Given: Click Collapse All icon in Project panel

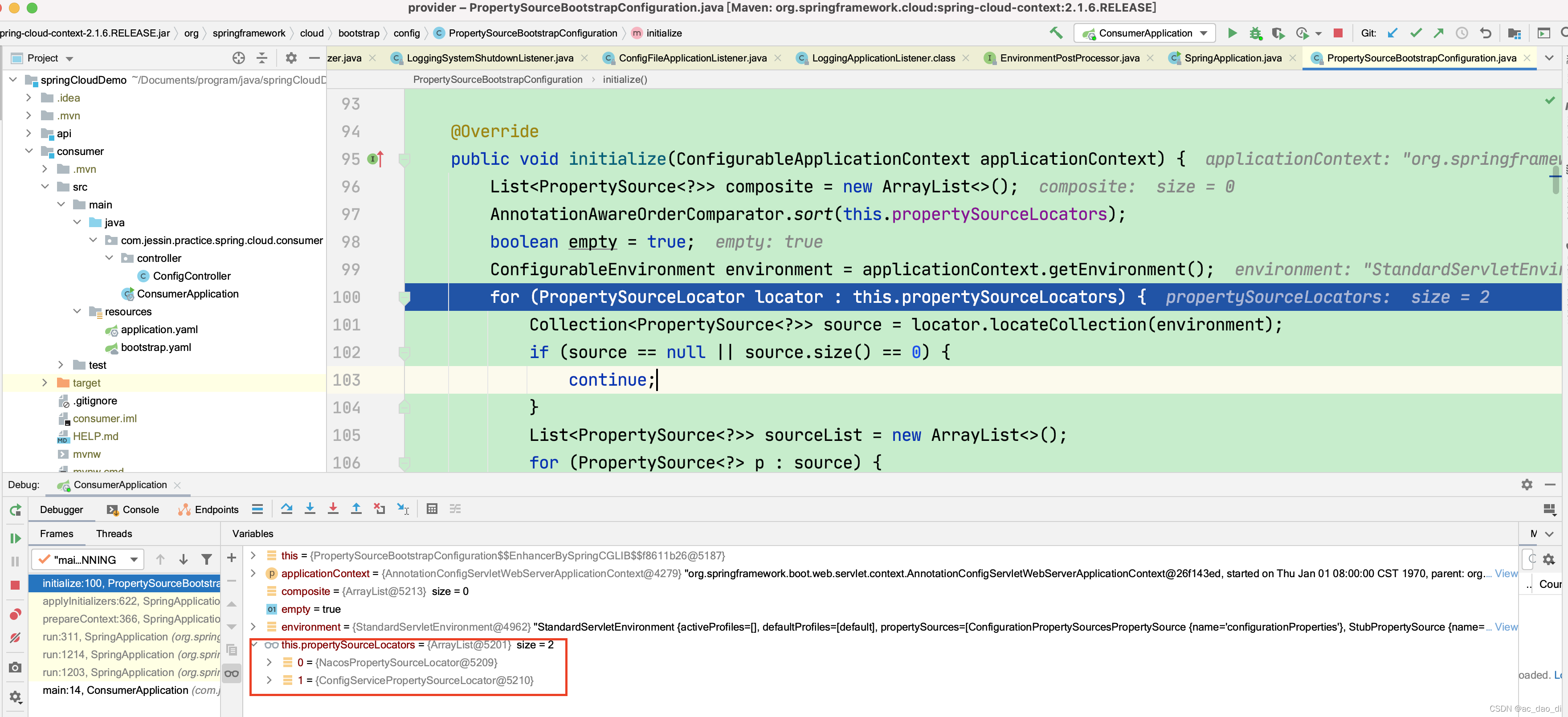Looking at the screenshot, I should click(262, 58).
